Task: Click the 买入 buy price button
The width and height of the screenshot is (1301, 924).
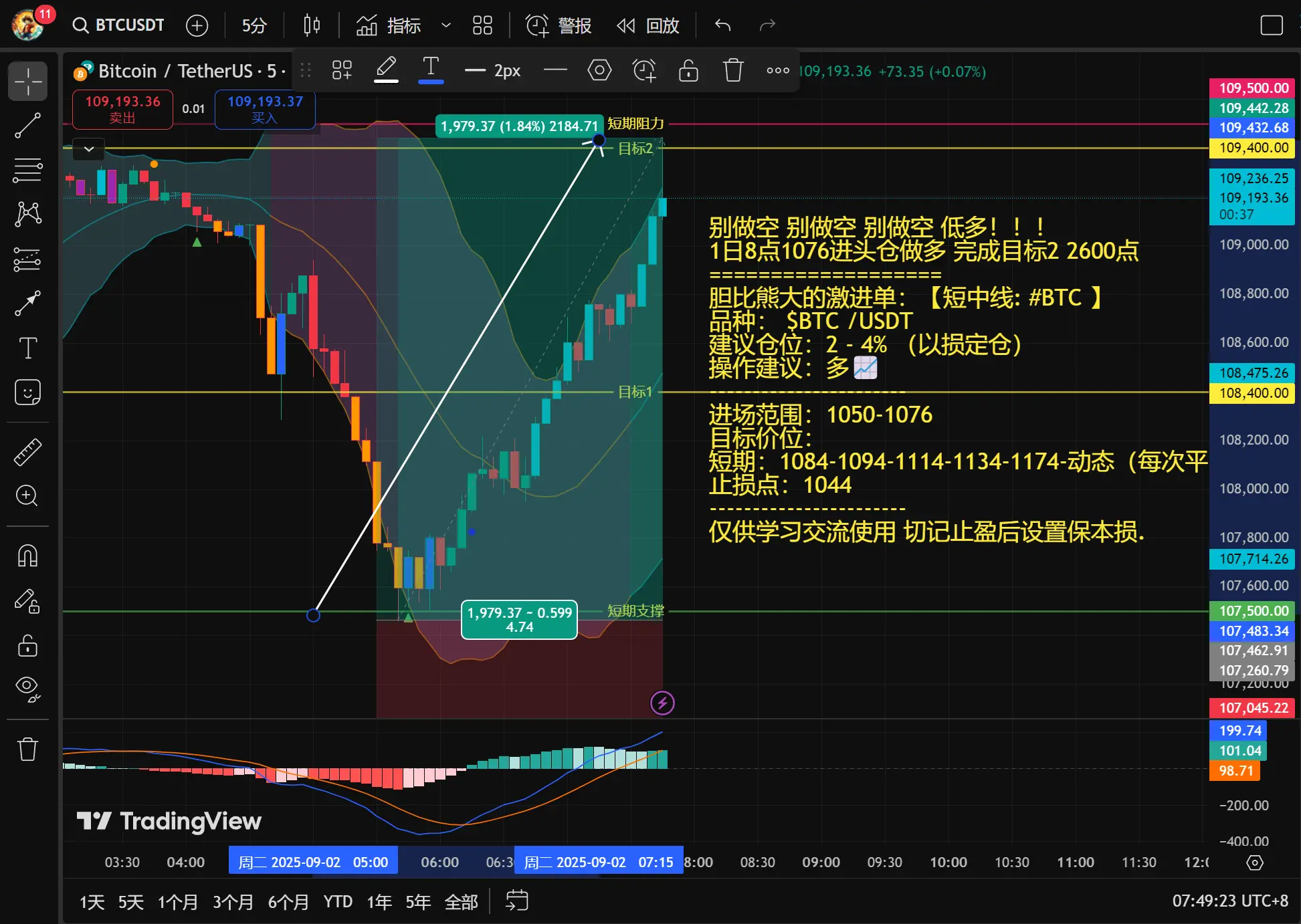Action: (x=265, y=110)
